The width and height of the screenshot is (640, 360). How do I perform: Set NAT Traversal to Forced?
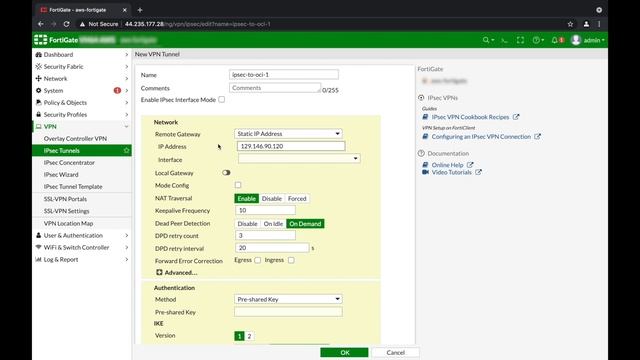tap(297, 198)
